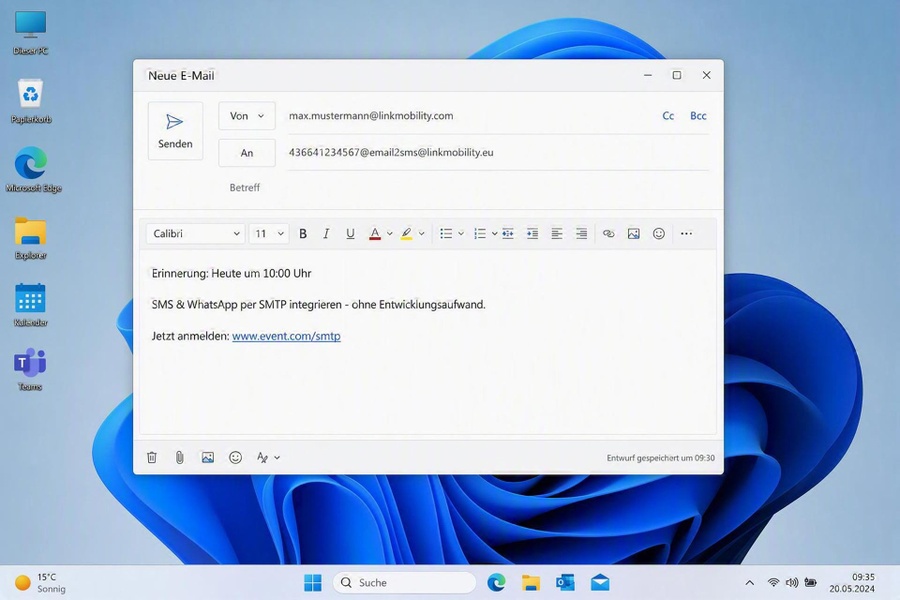Expand the highlight color options arrow

pos(421,234)
